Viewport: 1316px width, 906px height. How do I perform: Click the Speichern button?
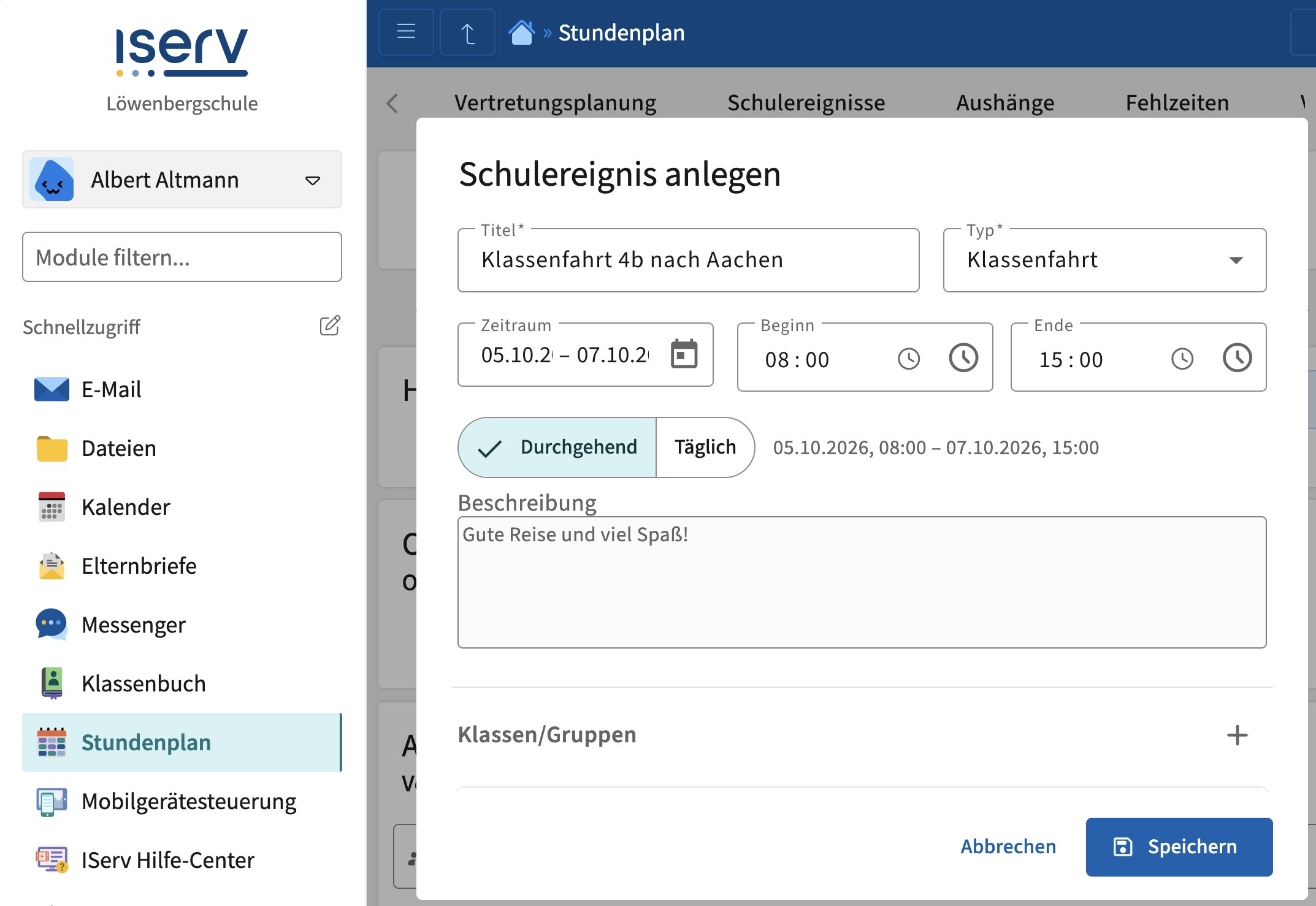click(x=1179, y=847)
